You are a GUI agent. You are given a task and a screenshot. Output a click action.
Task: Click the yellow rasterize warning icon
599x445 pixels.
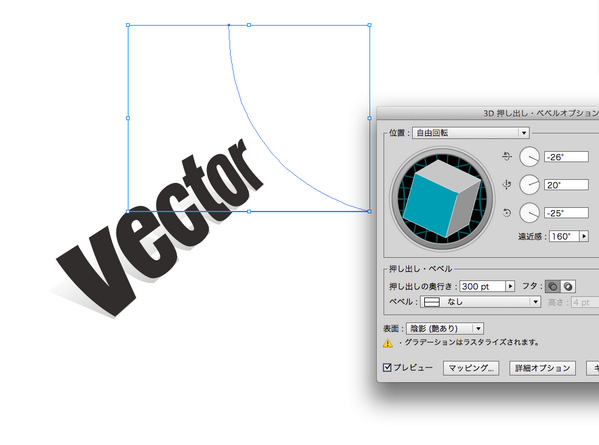tap(388, 343)
